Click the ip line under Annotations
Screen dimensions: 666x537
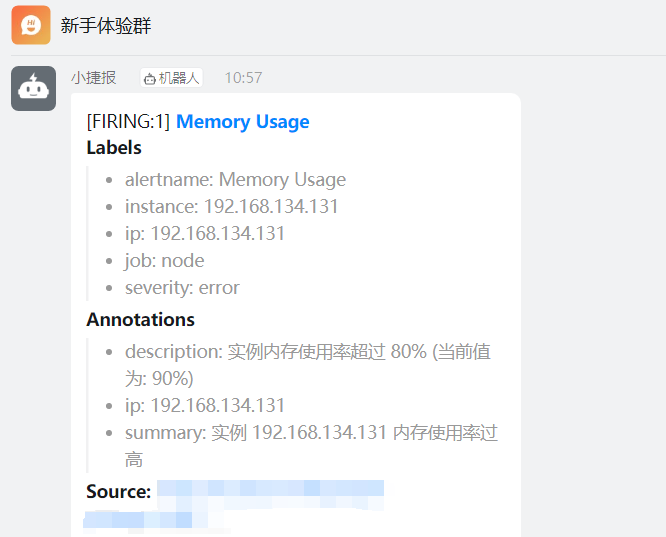tap(205, 405)
